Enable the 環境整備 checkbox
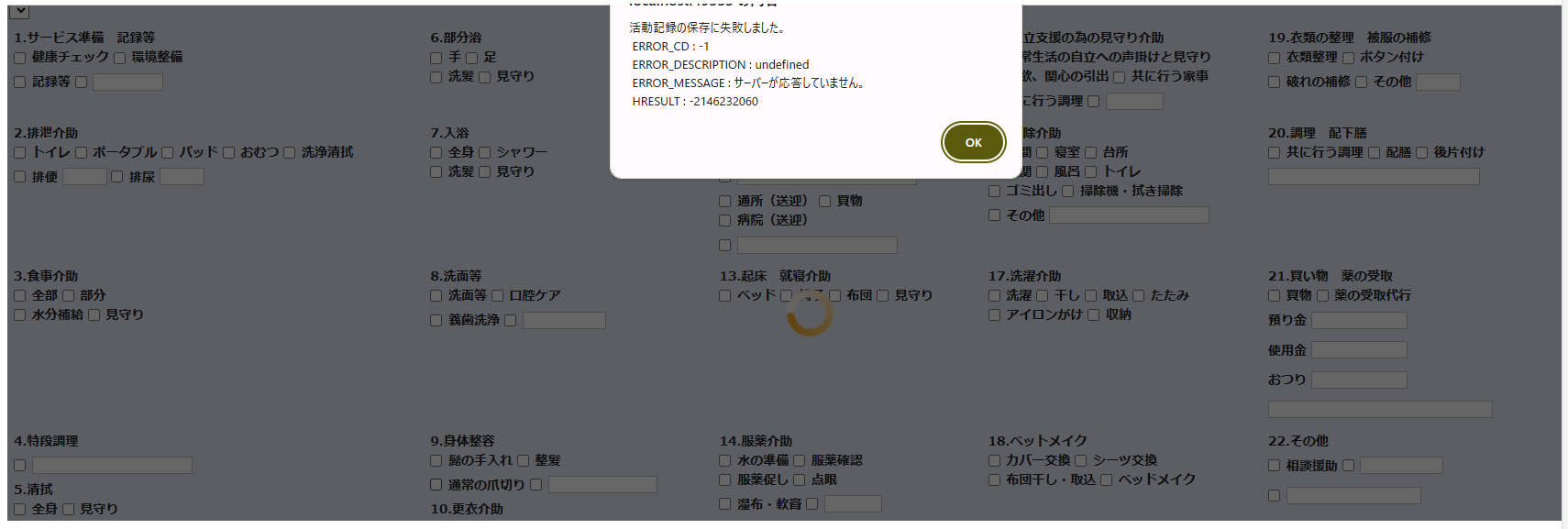Screen dimensions: 1568x529 click(x=119, y=58)
